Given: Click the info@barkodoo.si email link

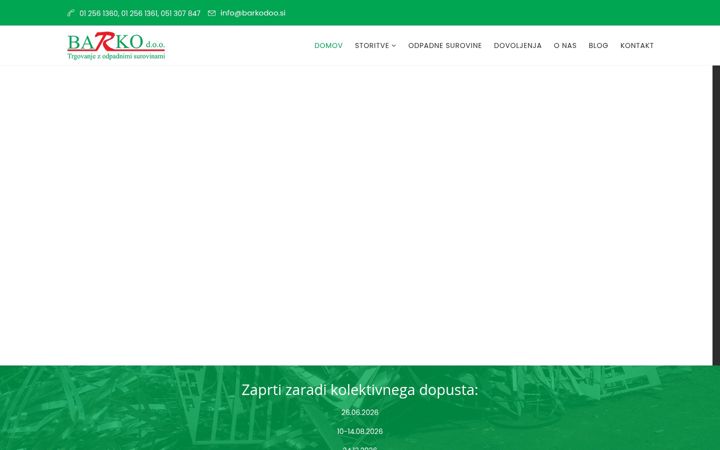Looking at the screenshot, I should [x=253, y=13].
